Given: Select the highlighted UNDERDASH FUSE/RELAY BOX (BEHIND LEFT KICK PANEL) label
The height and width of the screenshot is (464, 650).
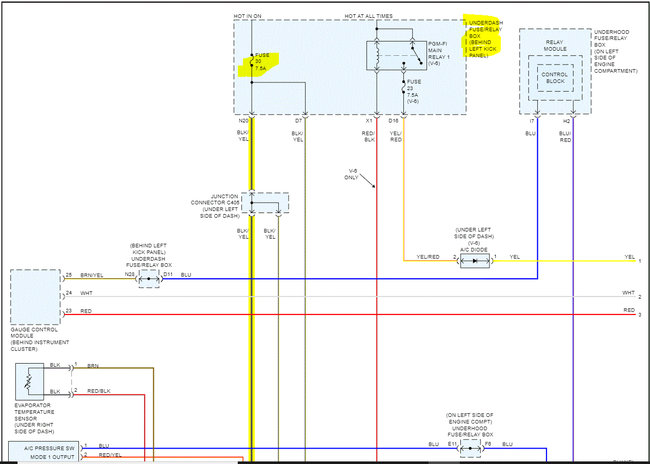Looking at the screenshot, I should tap(485, 39).
